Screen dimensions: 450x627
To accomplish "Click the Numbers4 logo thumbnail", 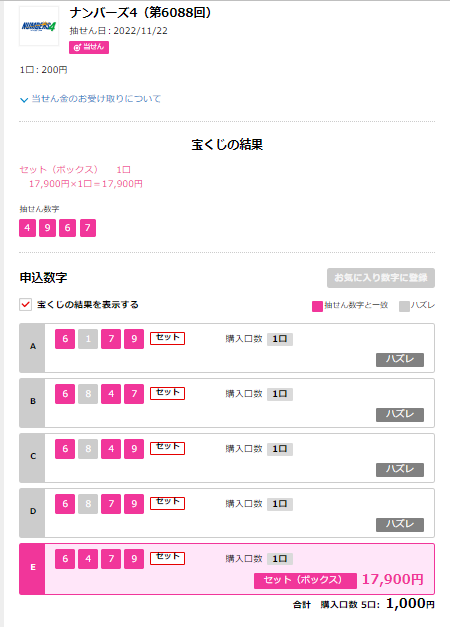I will pos(39,26).
